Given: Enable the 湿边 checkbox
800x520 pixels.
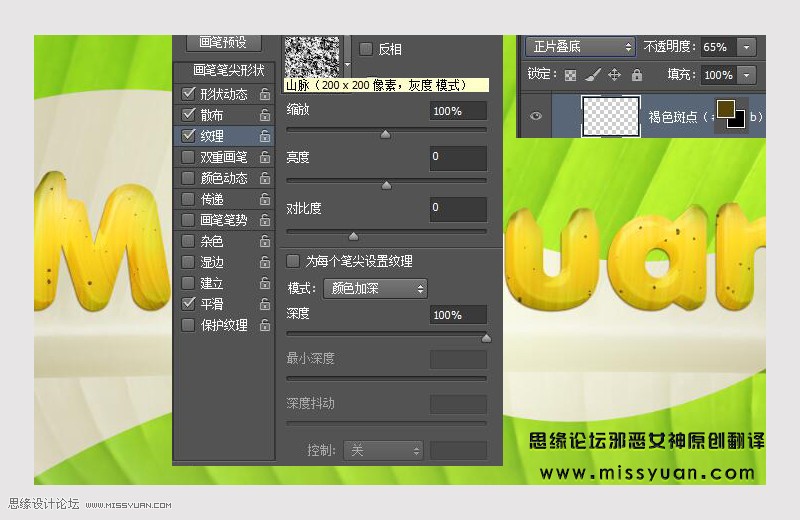Looking at the screenshot, I should tap(188, 262).
